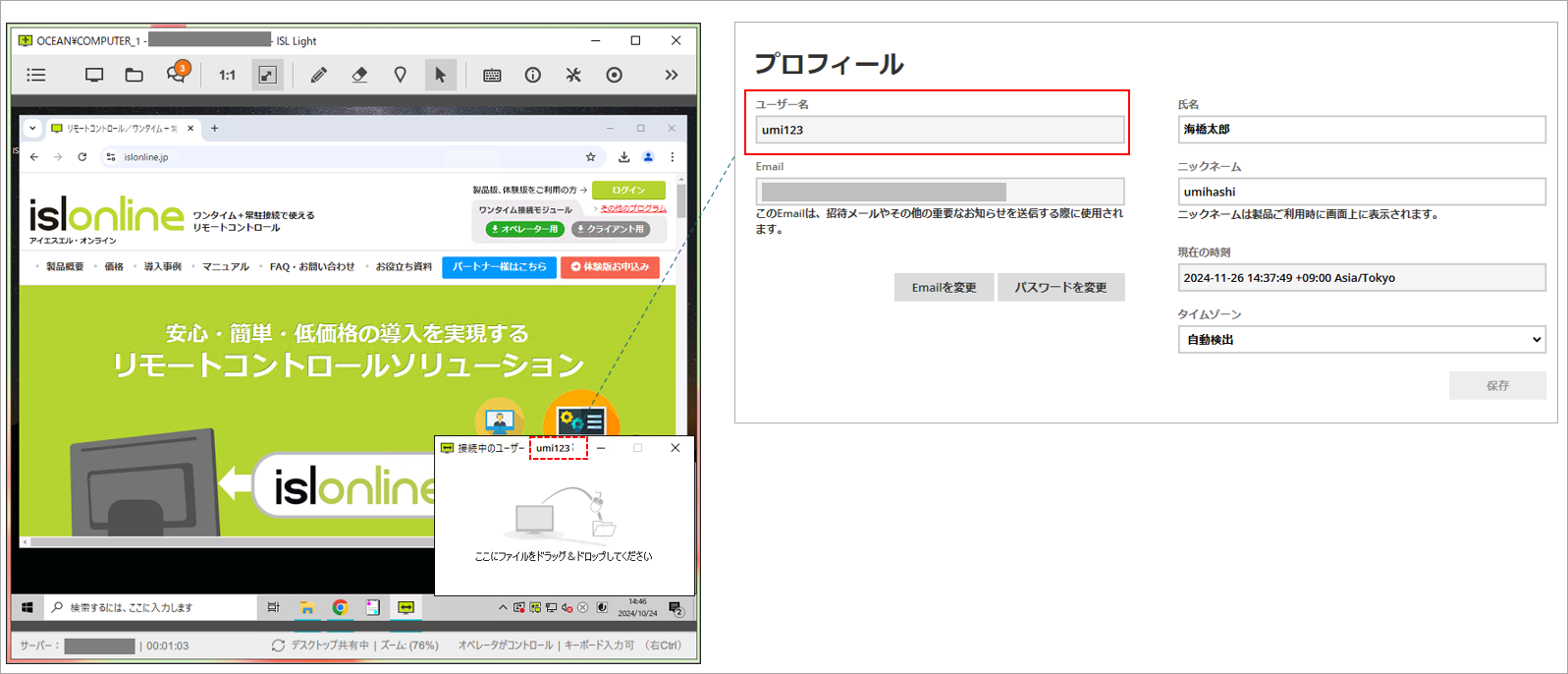The height and width of the screenshot is (674, 1568).
Task: Open Task View on the remote taskbar
Action: (x=273, y=608)
